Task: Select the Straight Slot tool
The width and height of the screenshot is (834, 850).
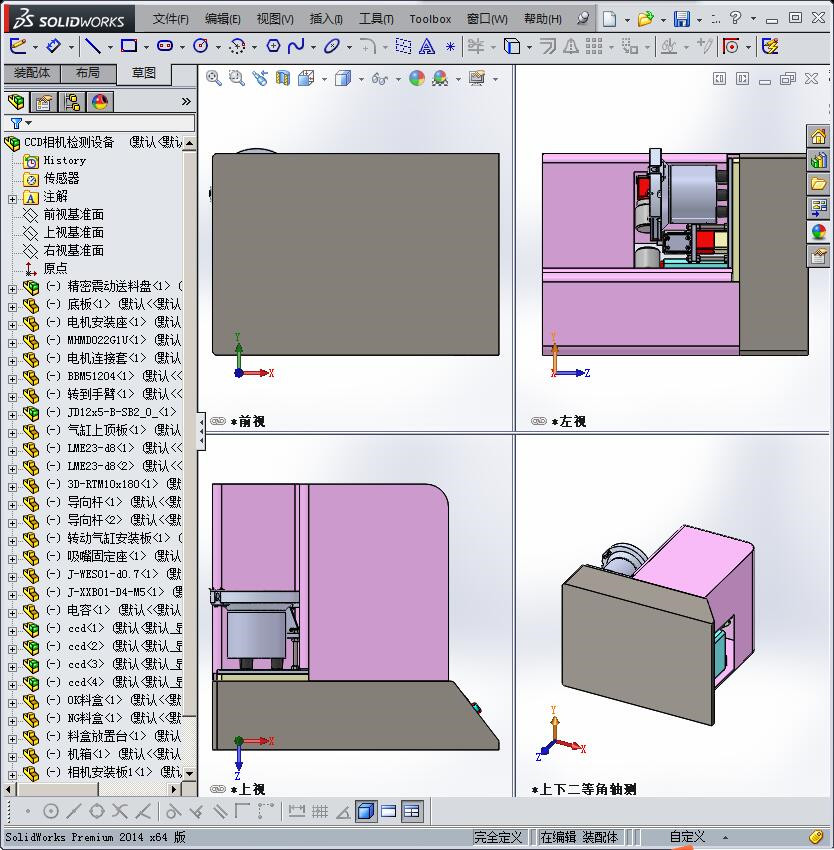Action: tap(165, 46)
